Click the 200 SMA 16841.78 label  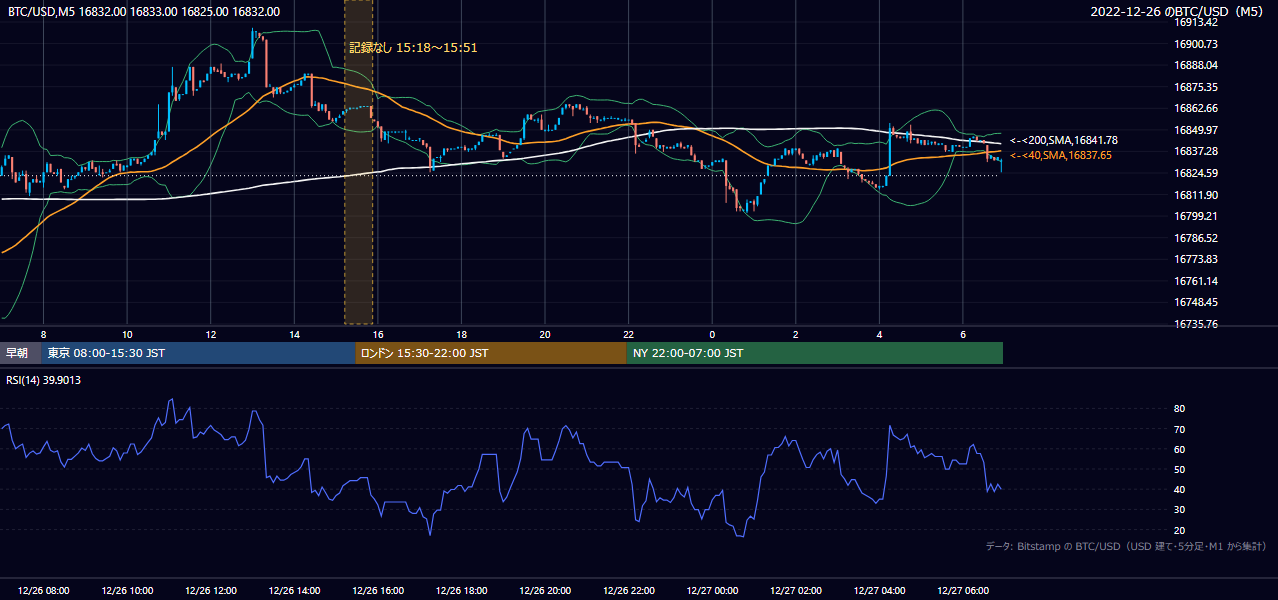pos(1064,141)
